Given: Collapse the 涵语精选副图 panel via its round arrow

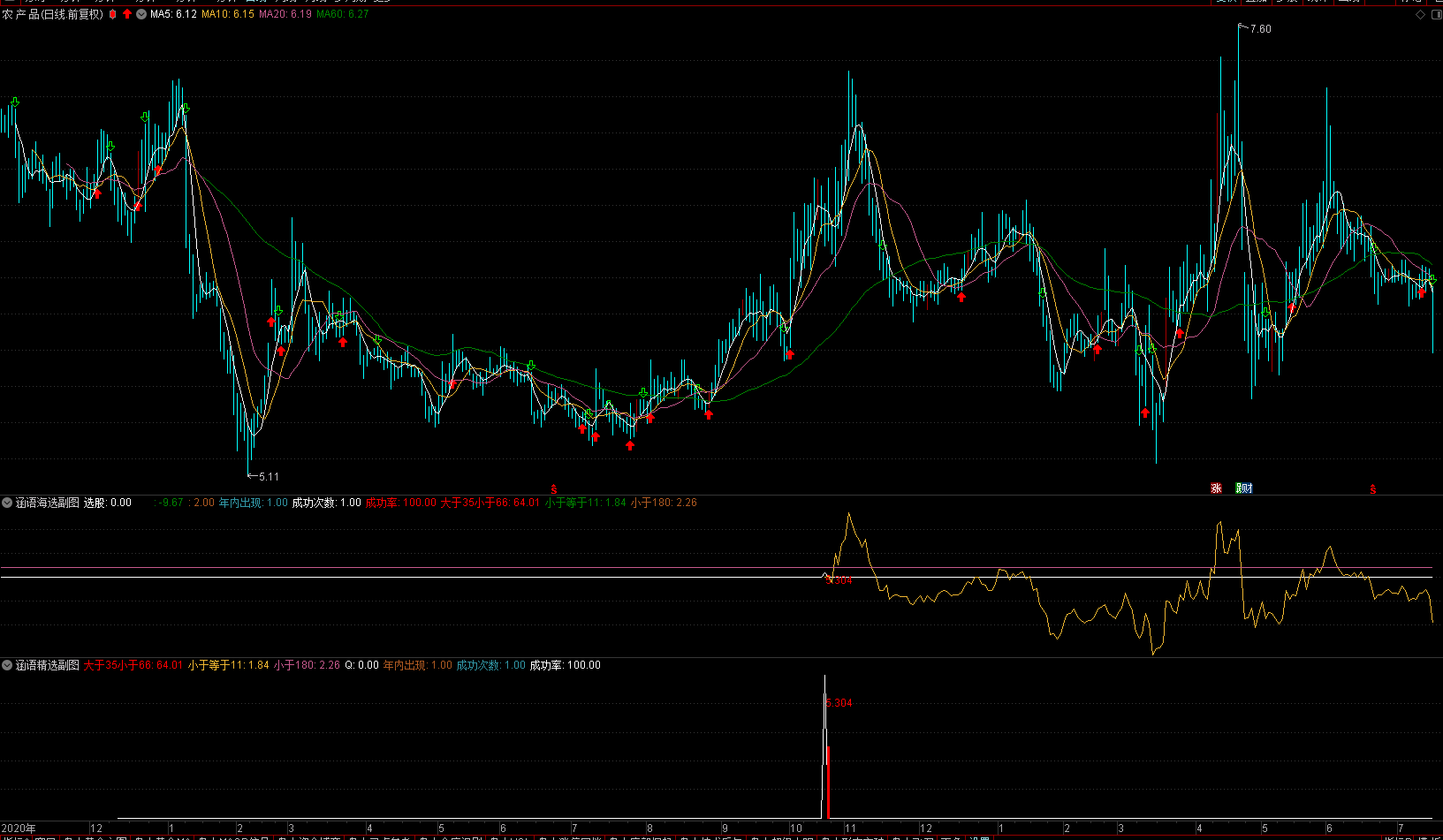Looking at the screenshot, I should tap(7, 665).
